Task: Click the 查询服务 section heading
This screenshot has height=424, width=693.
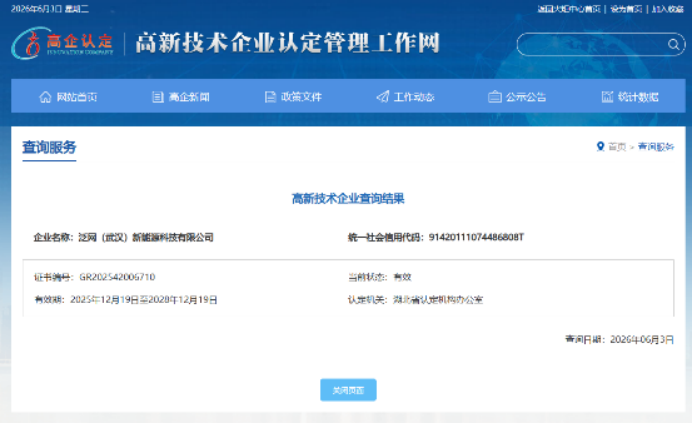Action: click(49, 147)
